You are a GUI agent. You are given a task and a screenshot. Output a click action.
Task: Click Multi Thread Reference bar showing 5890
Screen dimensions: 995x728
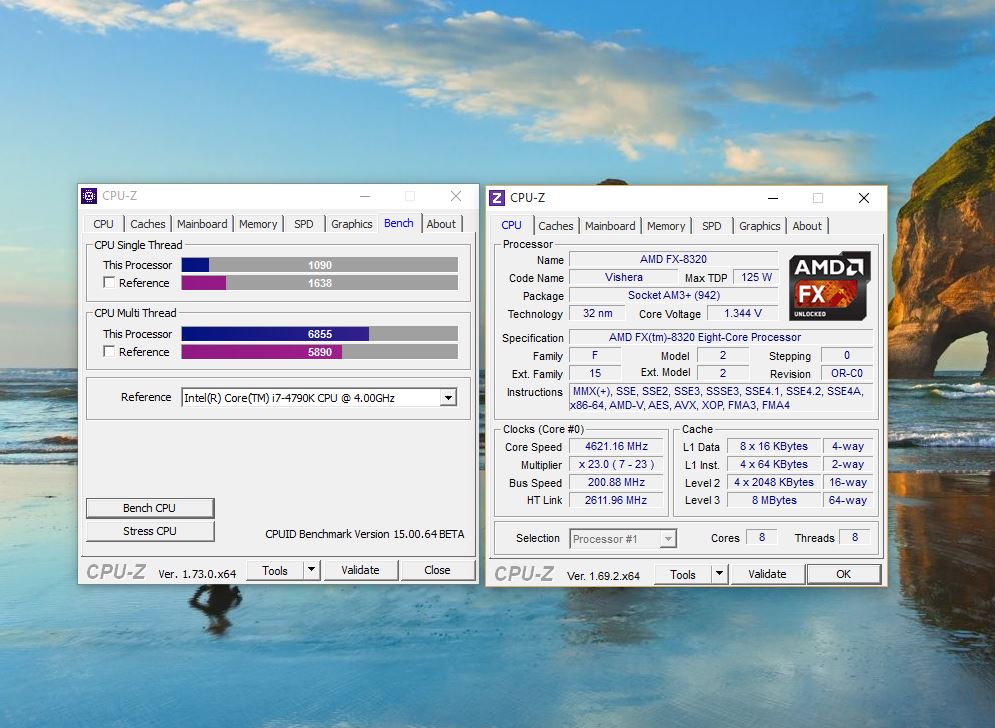[x=320, y=352]
